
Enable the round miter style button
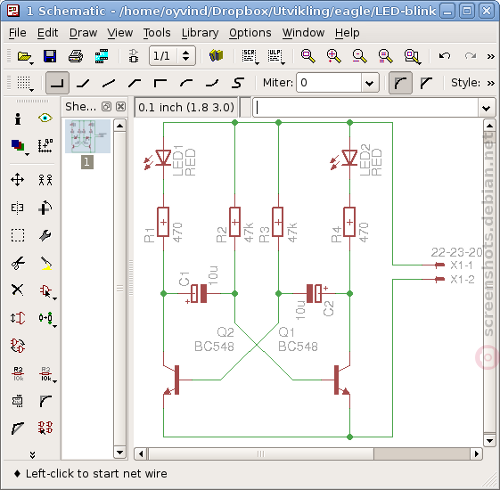pyautogui.click(x=400, y=83)
